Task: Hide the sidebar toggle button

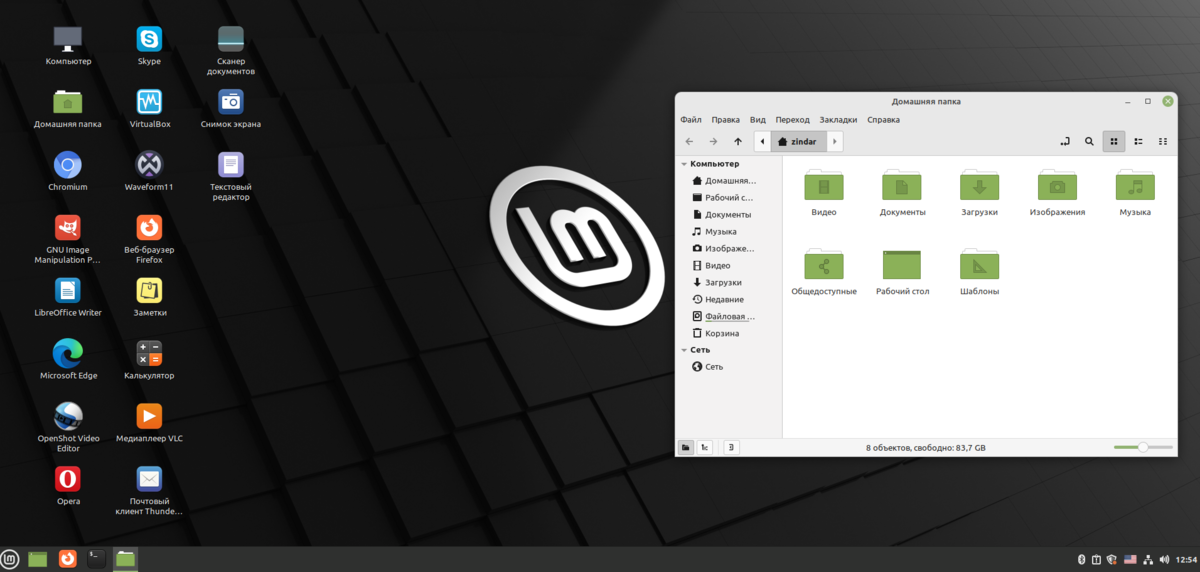Action: [731, 448]
